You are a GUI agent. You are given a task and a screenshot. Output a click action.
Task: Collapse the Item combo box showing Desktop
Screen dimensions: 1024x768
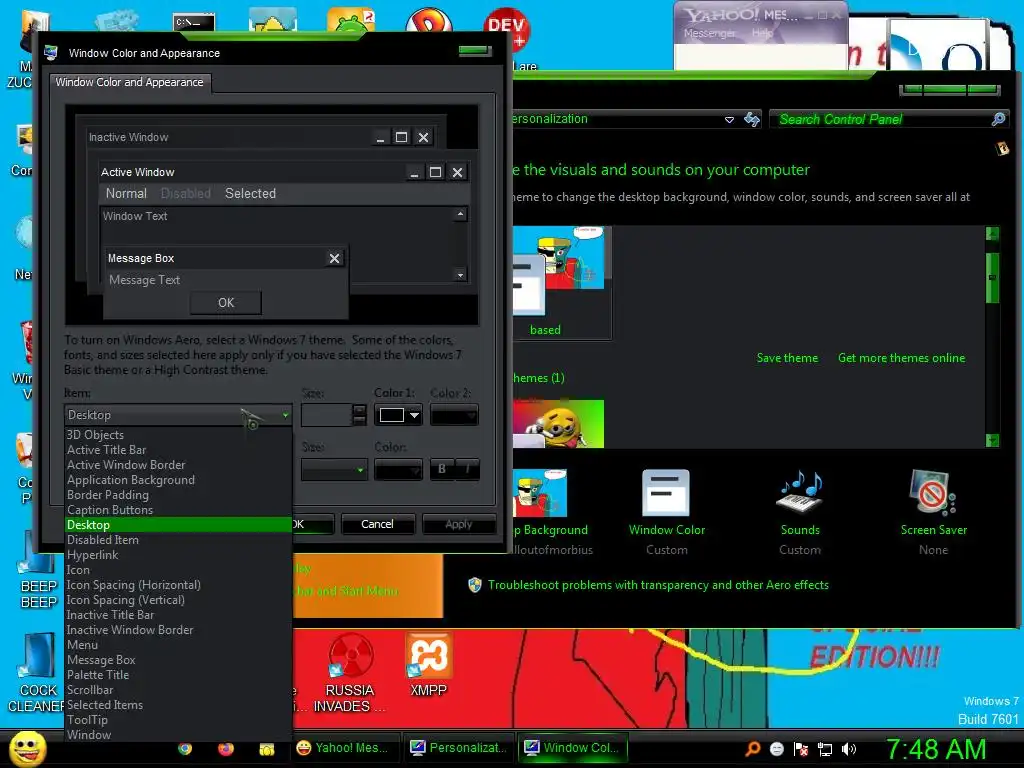(178, 415)
